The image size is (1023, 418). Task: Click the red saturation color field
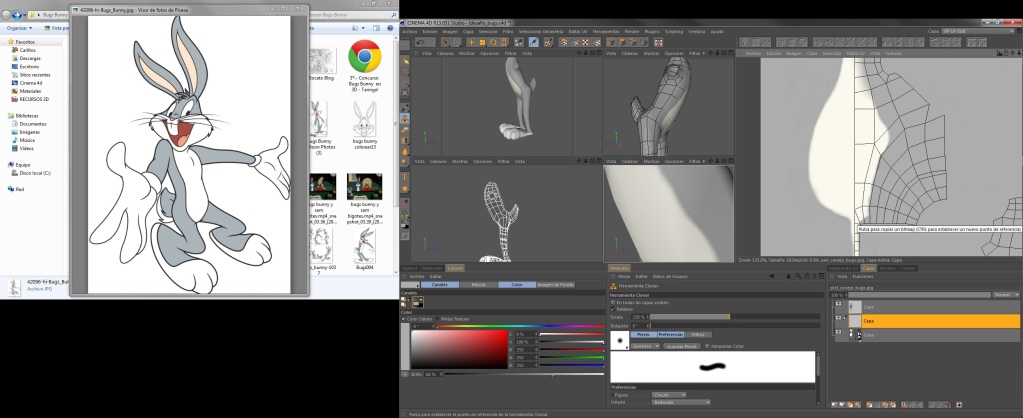pyautogui.click(x=459, y=350)
